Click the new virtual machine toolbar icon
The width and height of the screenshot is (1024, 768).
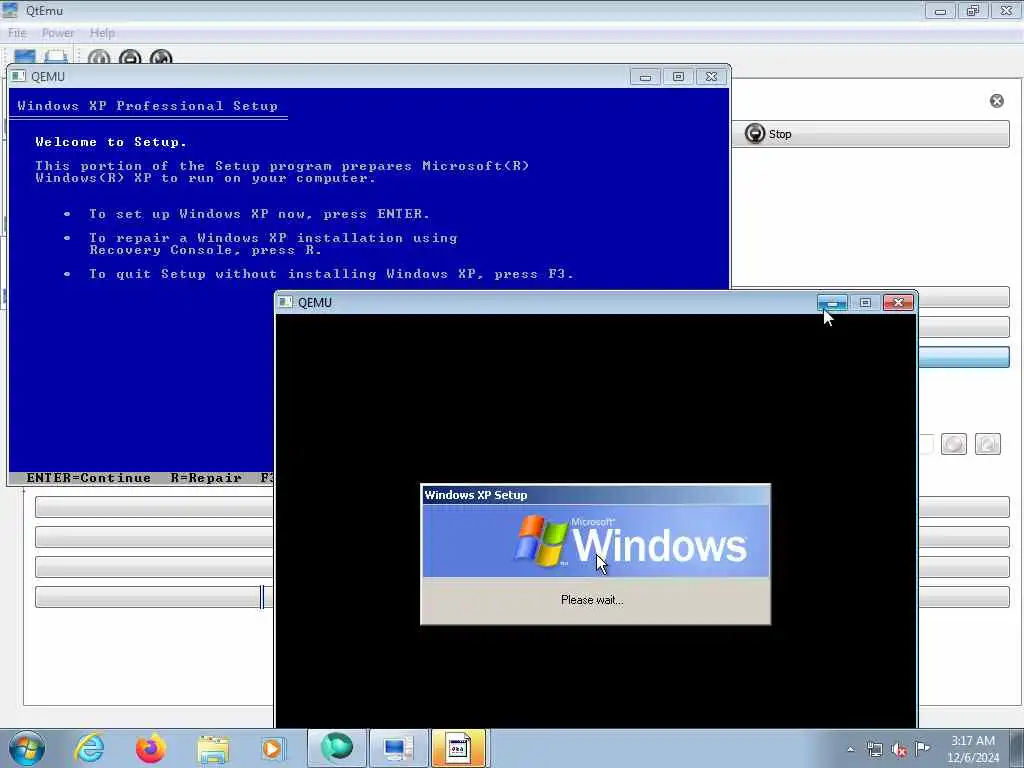click(x=25, y=57)
